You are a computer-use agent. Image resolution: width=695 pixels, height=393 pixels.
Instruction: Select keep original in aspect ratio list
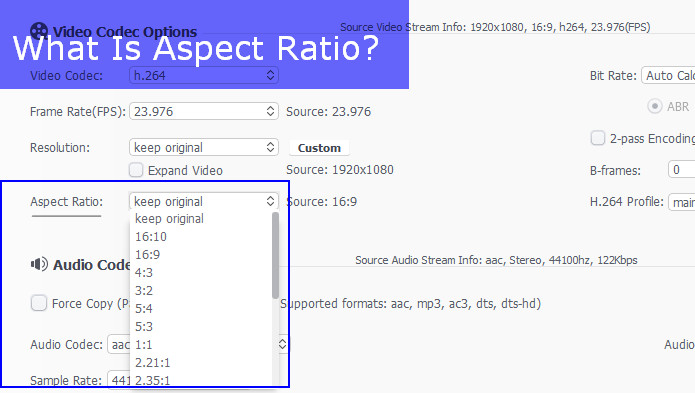[x=202, y=218]
